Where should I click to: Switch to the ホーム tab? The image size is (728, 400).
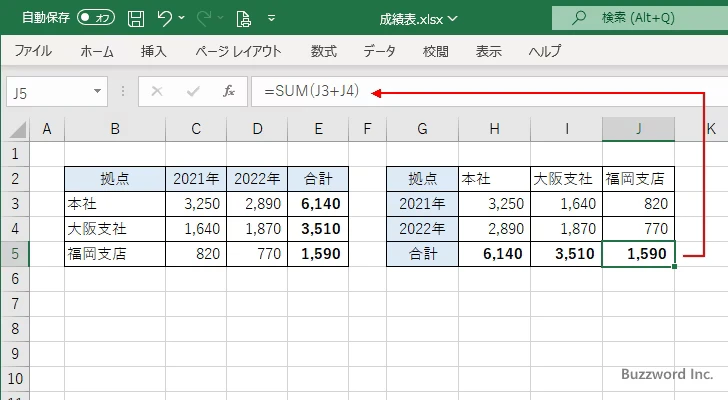coord(97,51)
